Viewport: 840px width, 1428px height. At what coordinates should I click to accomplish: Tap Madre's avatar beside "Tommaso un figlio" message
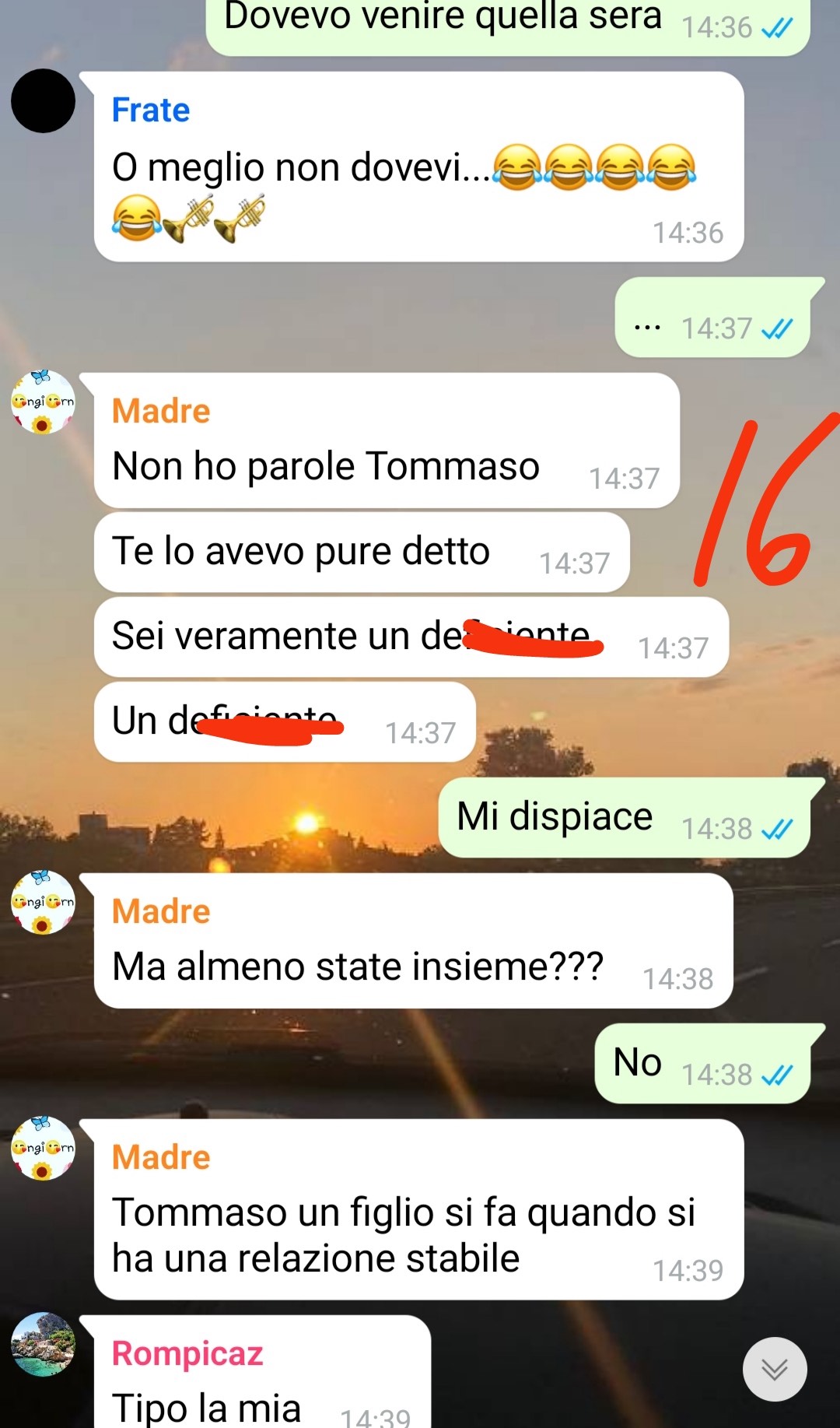point(43,1148)
